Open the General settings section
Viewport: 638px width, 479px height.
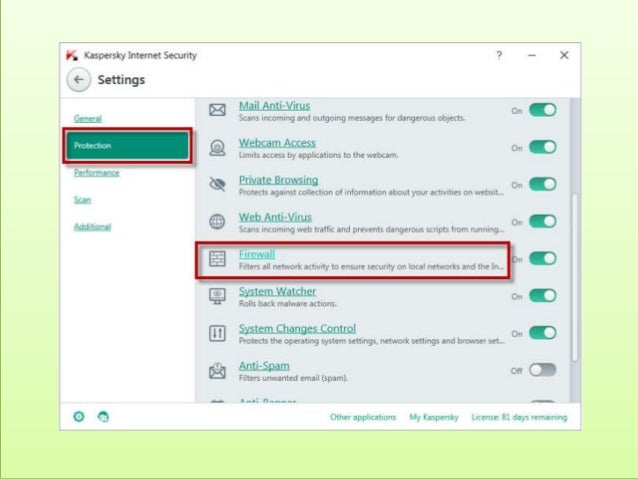[x=88, y=118]
